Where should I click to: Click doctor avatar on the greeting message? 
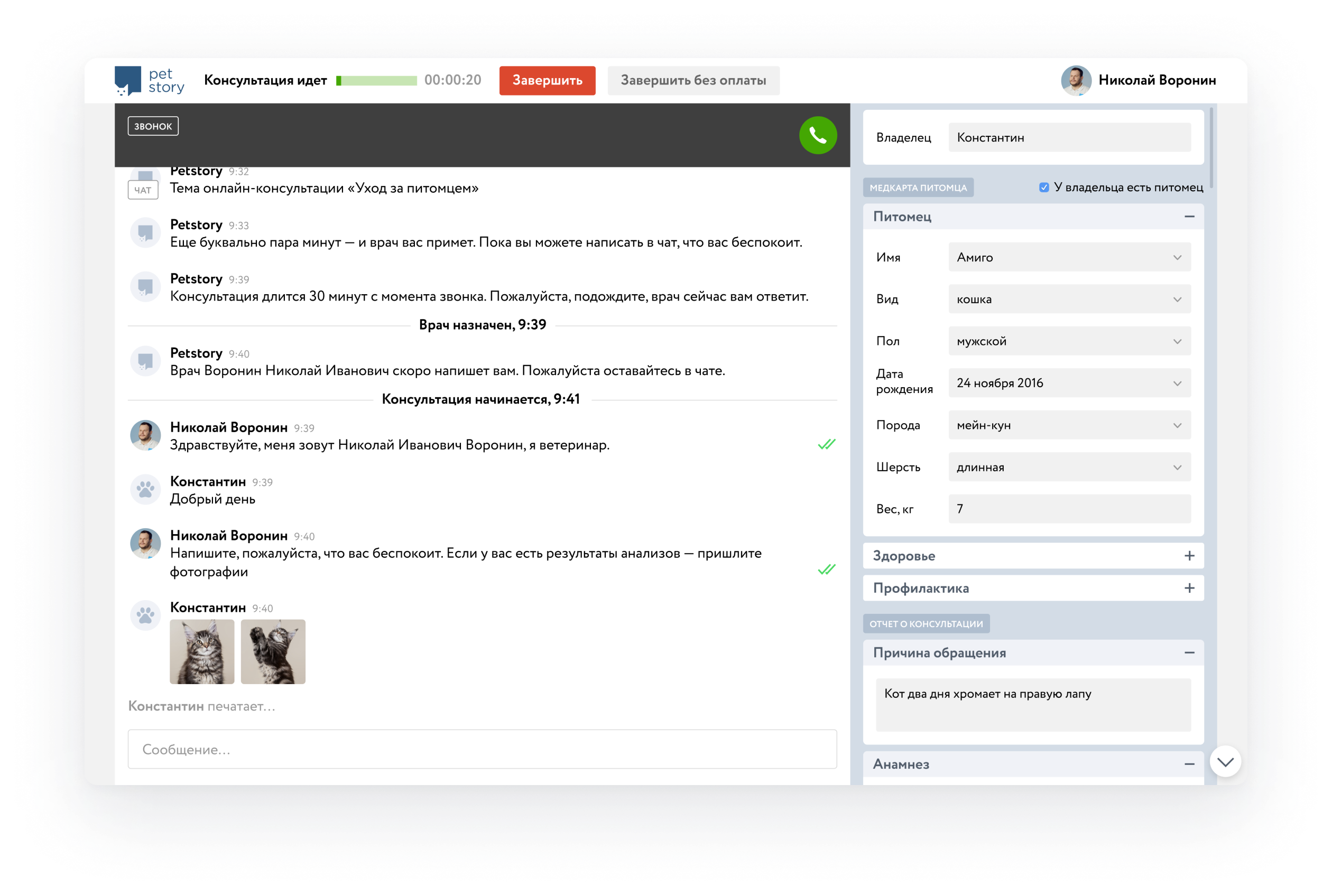145,435
